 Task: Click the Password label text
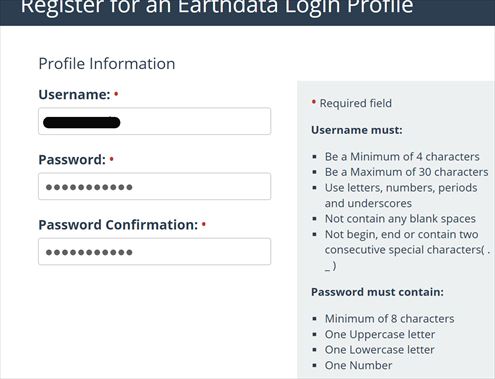(72, 160)
